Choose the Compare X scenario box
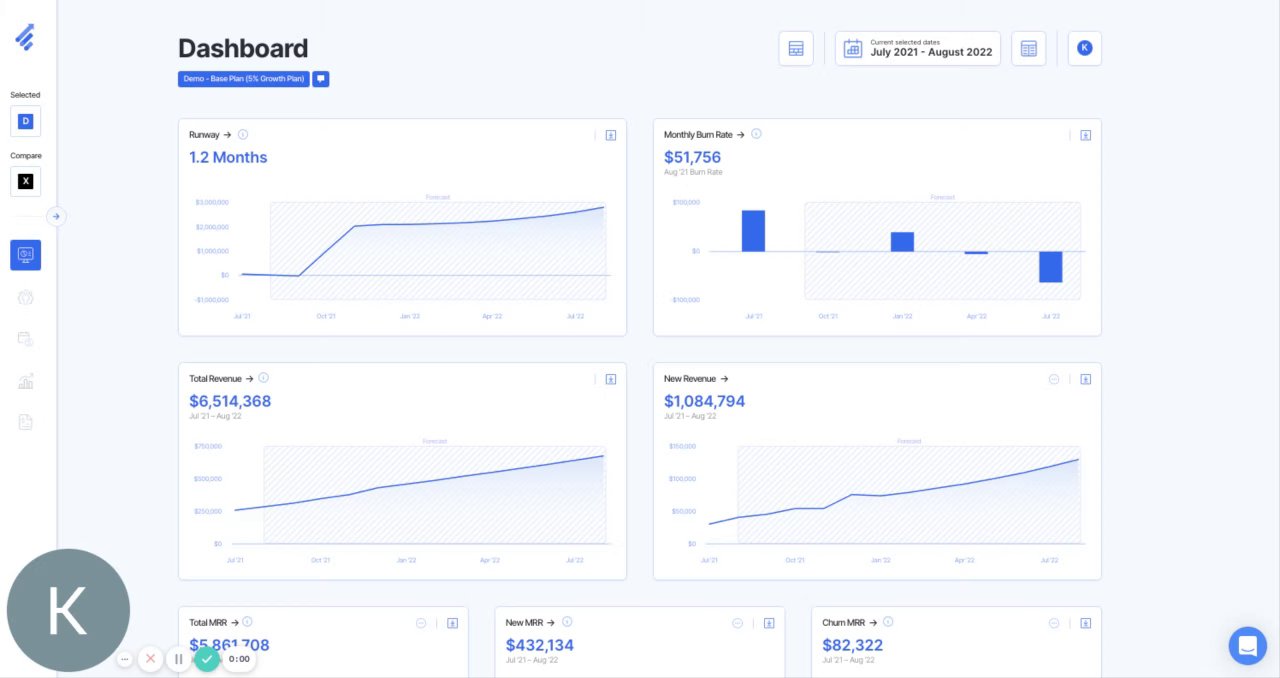 pyautogui.click(x=26, y=181)
